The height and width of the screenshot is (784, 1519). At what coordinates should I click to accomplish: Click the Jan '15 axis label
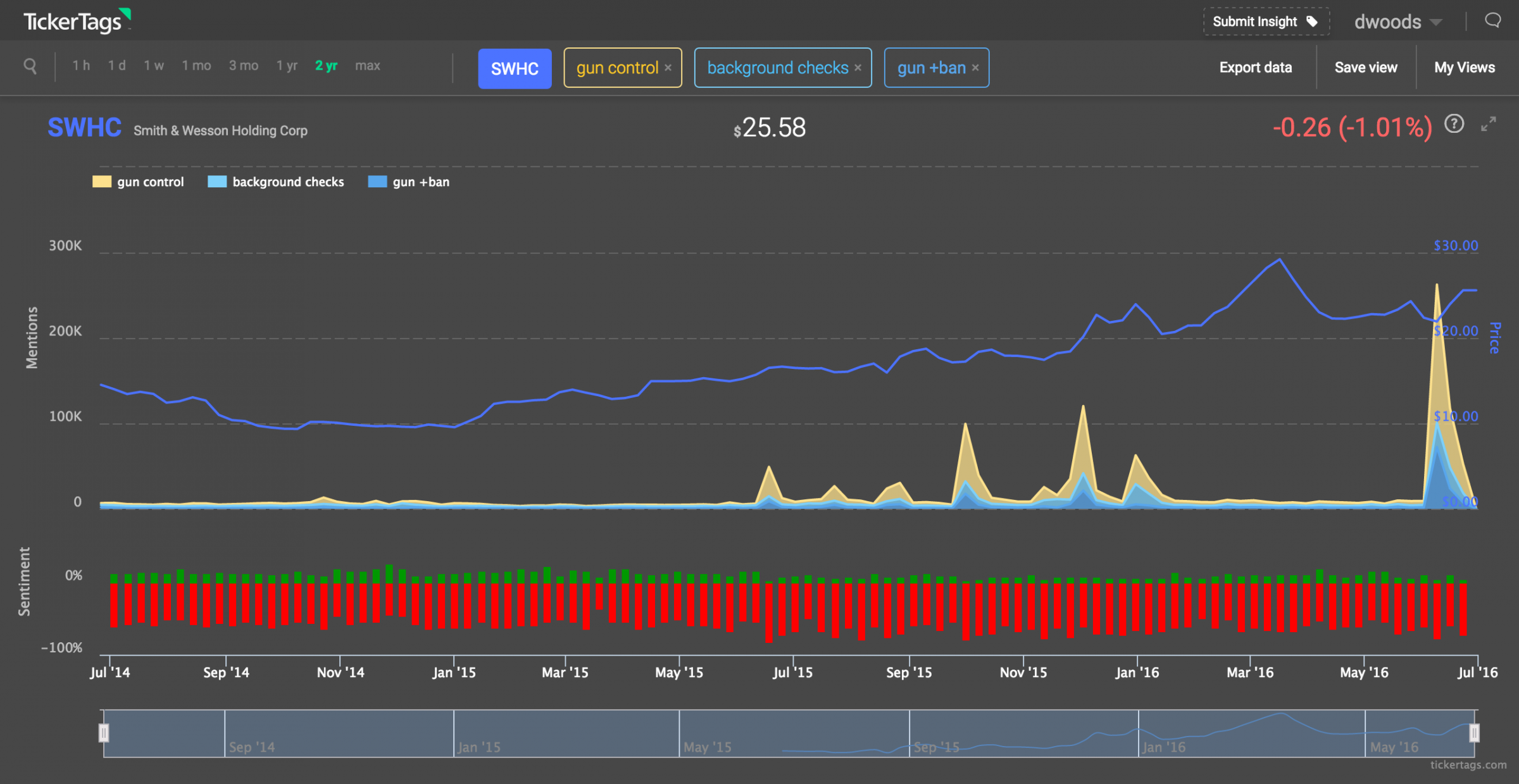tap(454, 673)
